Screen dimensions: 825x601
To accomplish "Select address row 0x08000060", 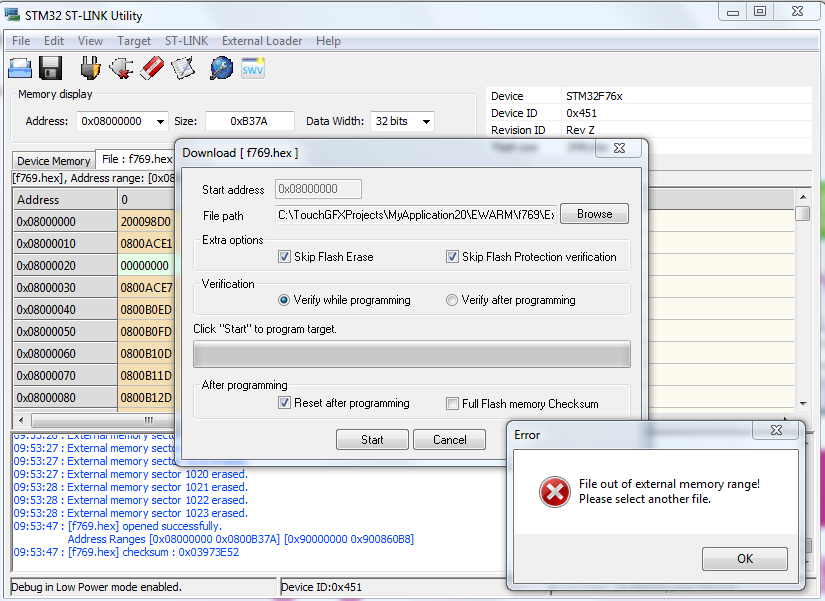I will pyautogui.click(x=65, y=354).
